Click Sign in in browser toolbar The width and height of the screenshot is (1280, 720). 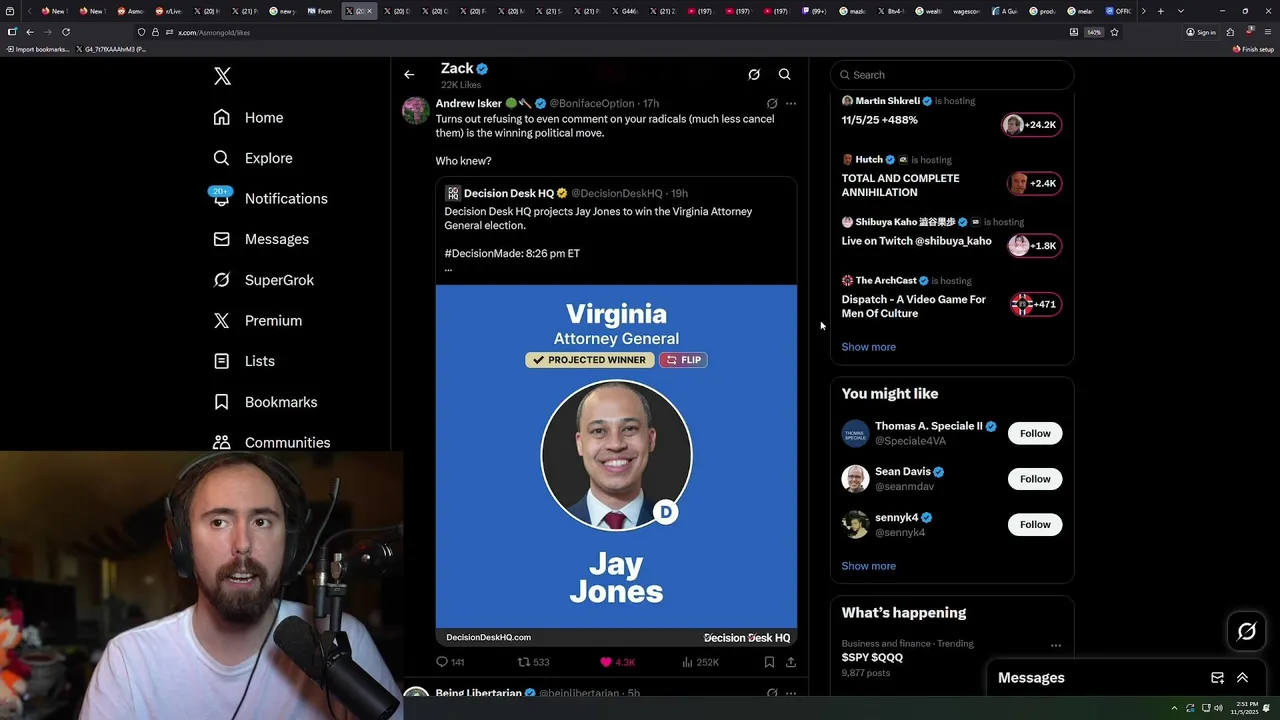click(1201, 32)
